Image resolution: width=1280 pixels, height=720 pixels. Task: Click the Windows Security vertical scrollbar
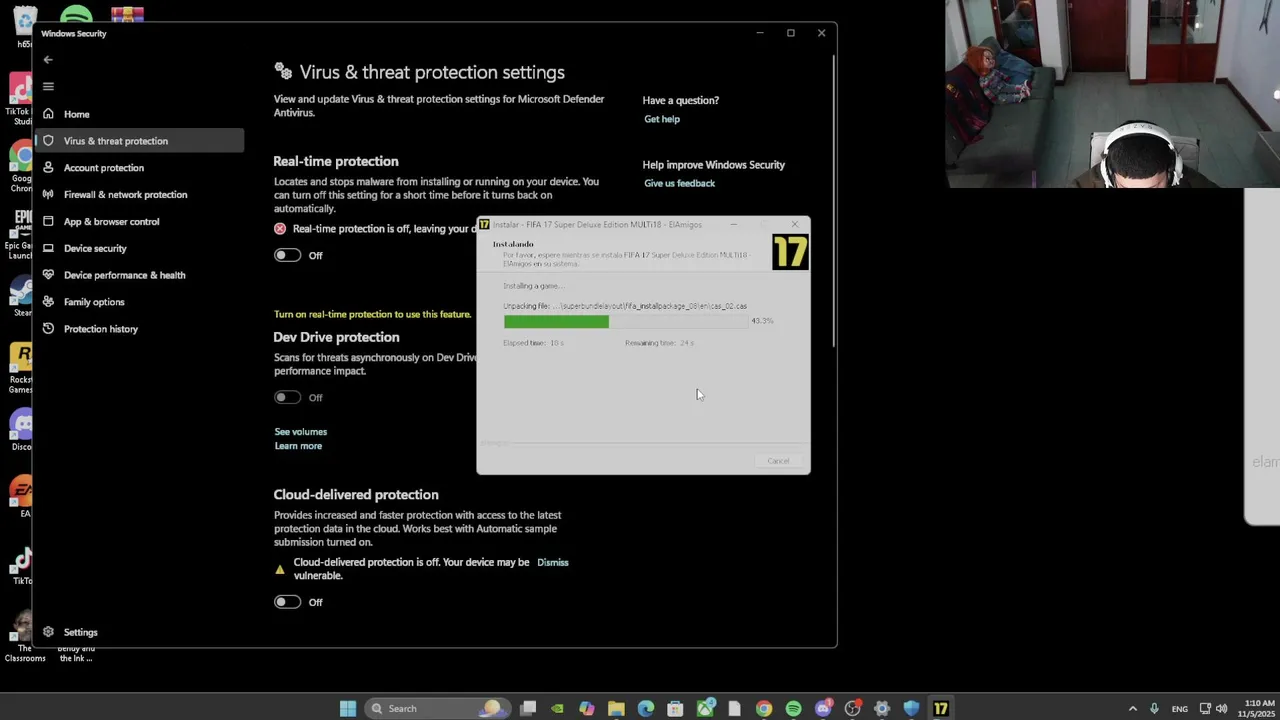(x=834, y=200)
